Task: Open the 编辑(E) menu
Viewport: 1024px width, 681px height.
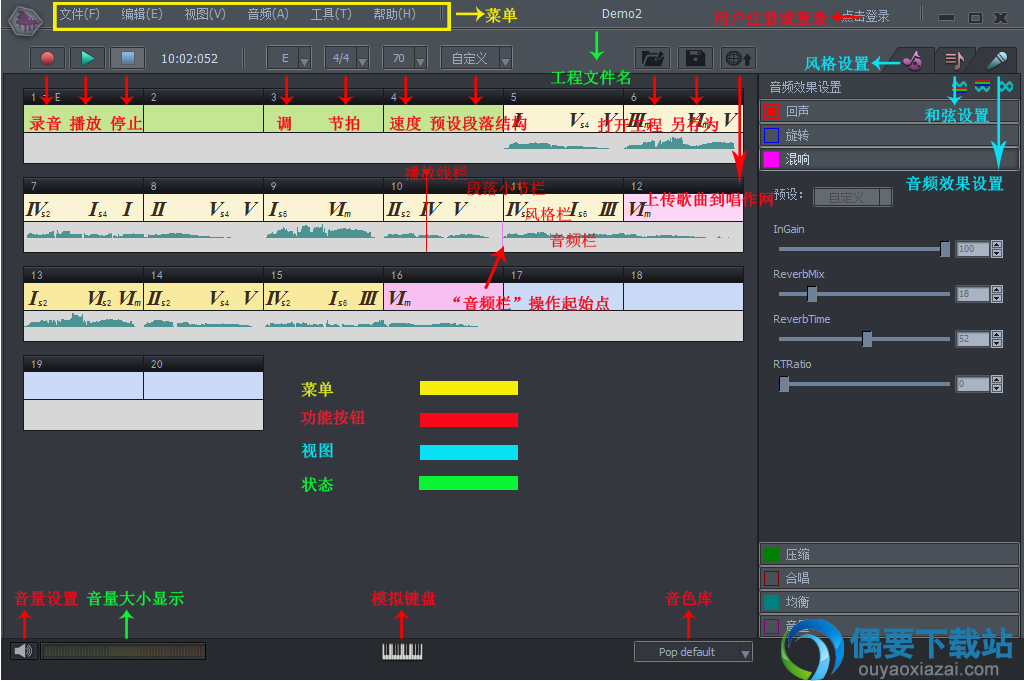Action: click(x=142, y=14)
